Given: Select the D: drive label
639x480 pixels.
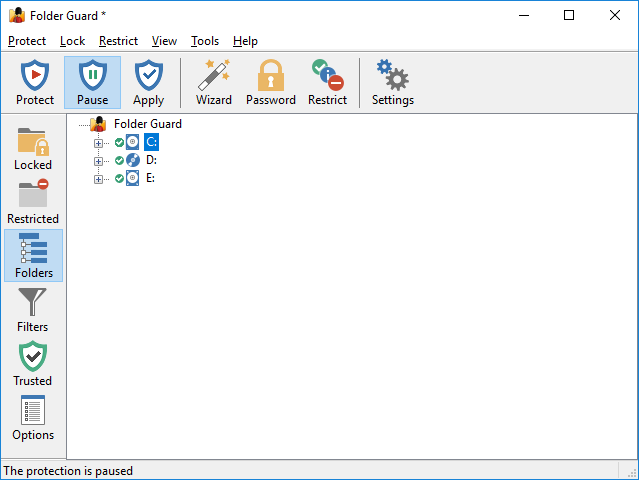Looking at the screenshot, I should (151, 160).
